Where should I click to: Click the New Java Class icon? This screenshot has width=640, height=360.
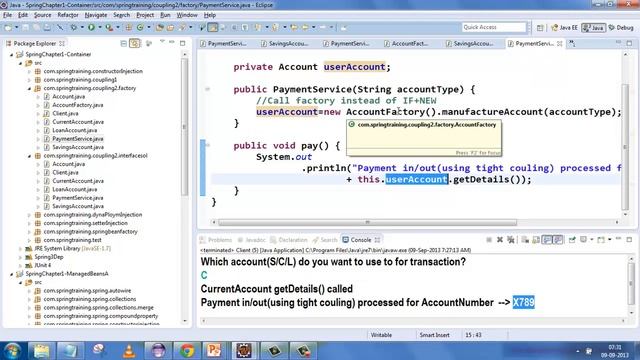(x=140, y=27)
